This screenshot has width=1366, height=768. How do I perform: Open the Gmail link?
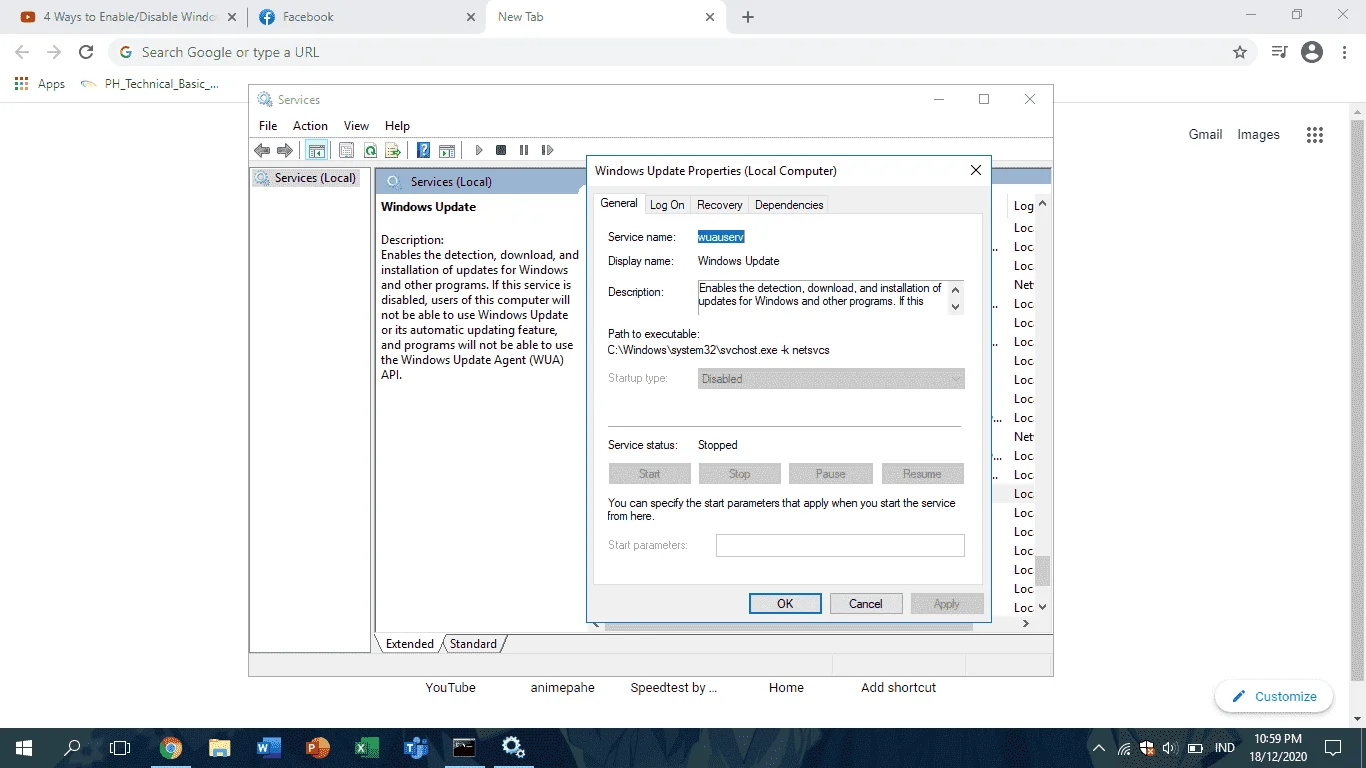tap(1205, 134)
